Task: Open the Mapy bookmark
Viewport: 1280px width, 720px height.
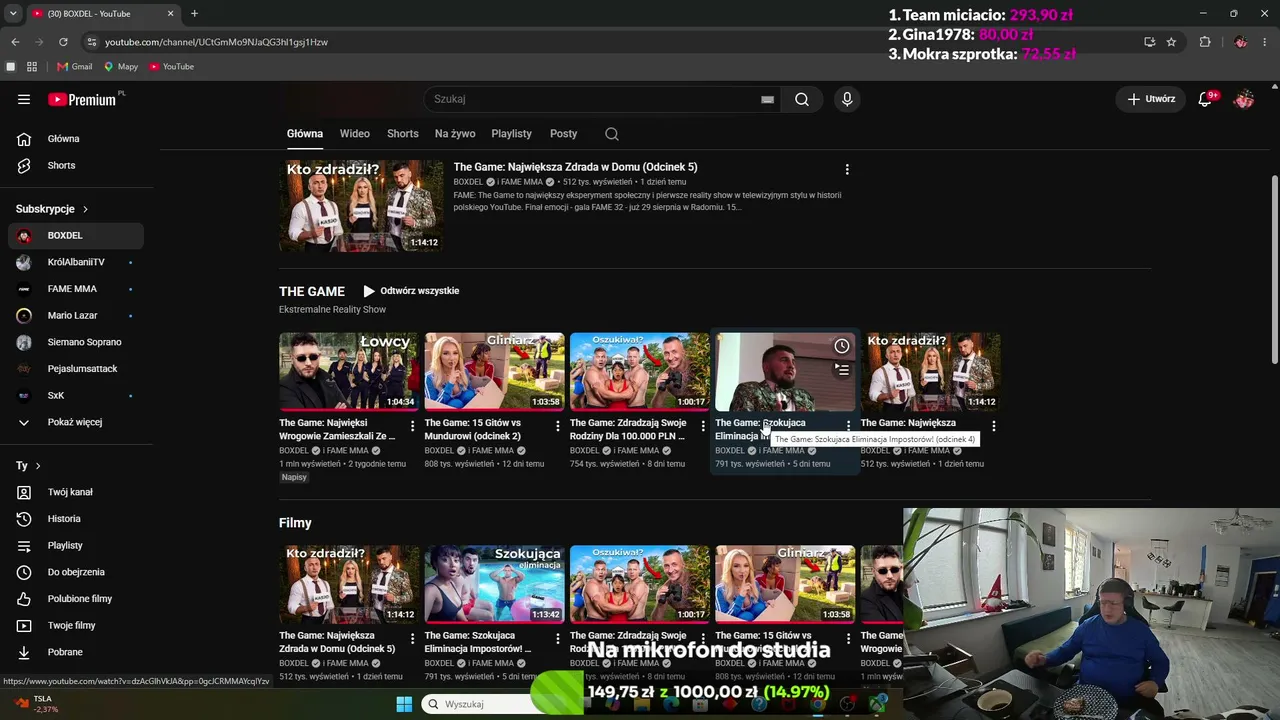Action: pos(120,67)
